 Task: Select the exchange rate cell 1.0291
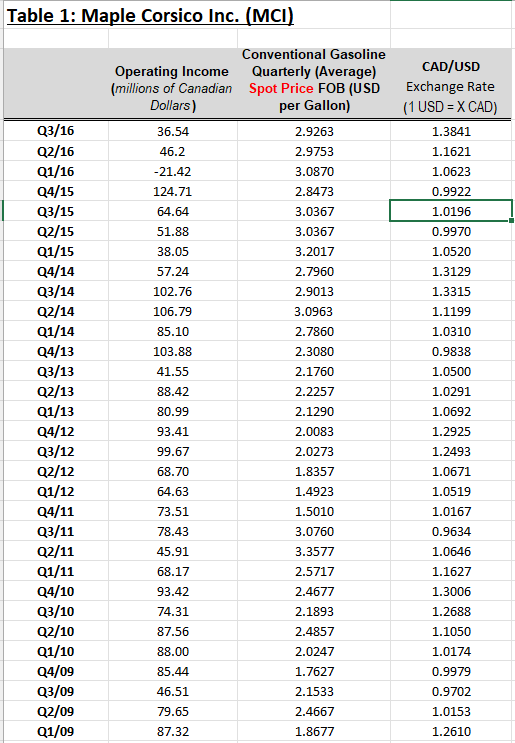click(x=451, y=391)
